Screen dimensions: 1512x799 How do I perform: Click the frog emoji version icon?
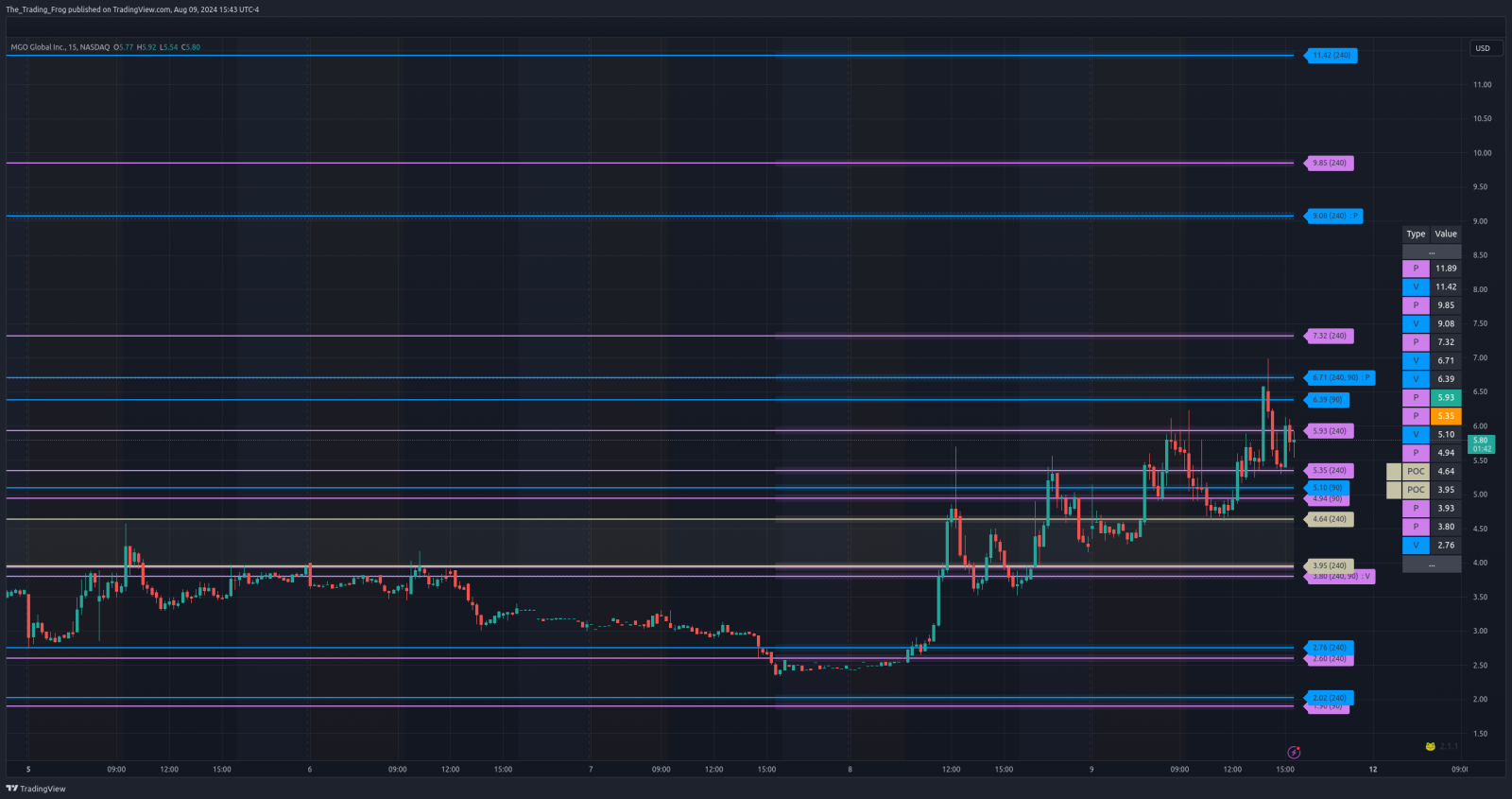point(1431,746)
